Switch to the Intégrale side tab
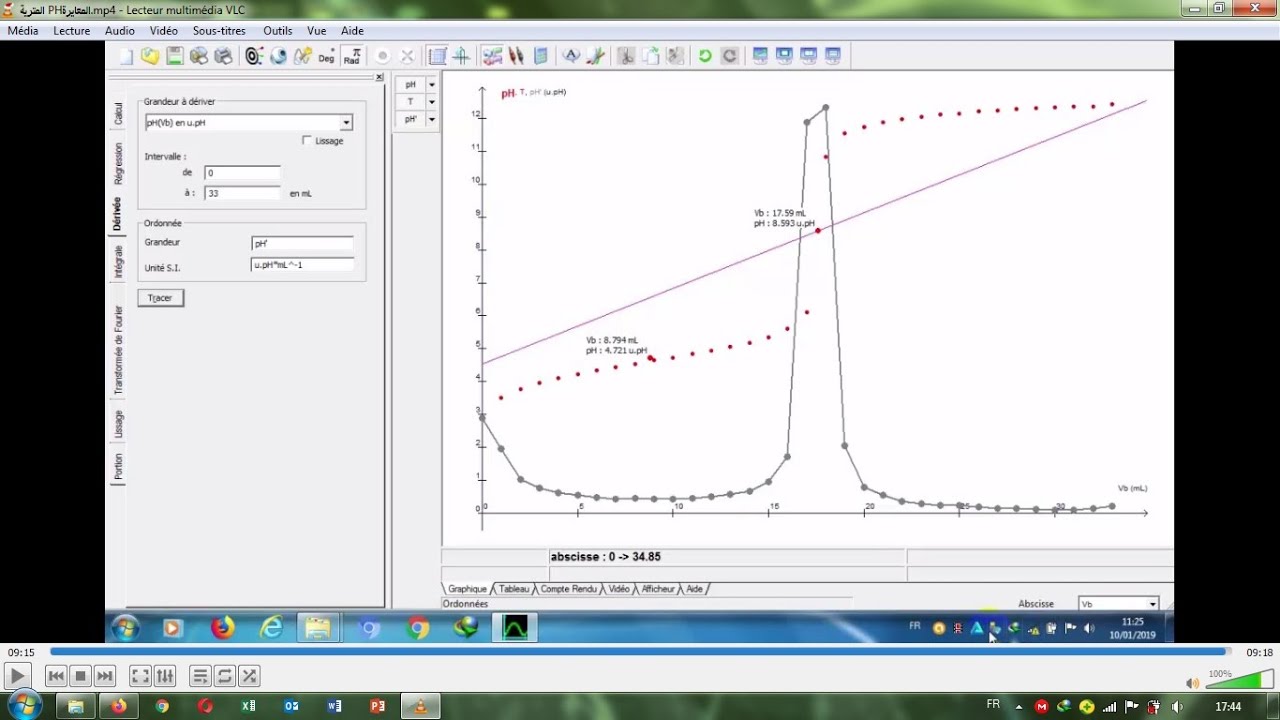 pos(118,262)
